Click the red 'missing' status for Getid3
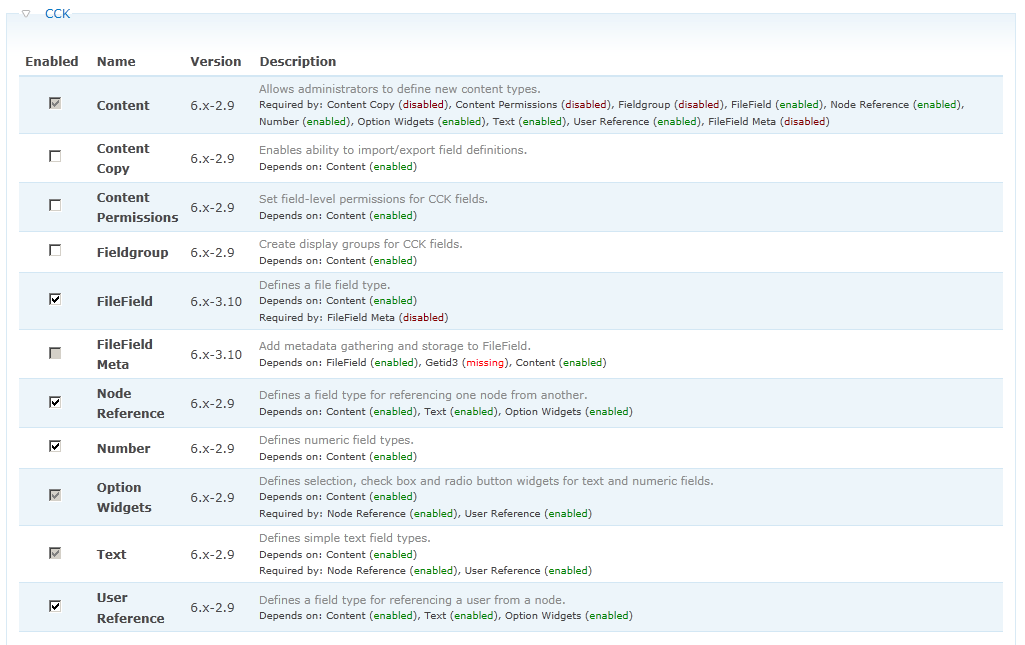This screenshot has height=645, width=1025. 492,363
